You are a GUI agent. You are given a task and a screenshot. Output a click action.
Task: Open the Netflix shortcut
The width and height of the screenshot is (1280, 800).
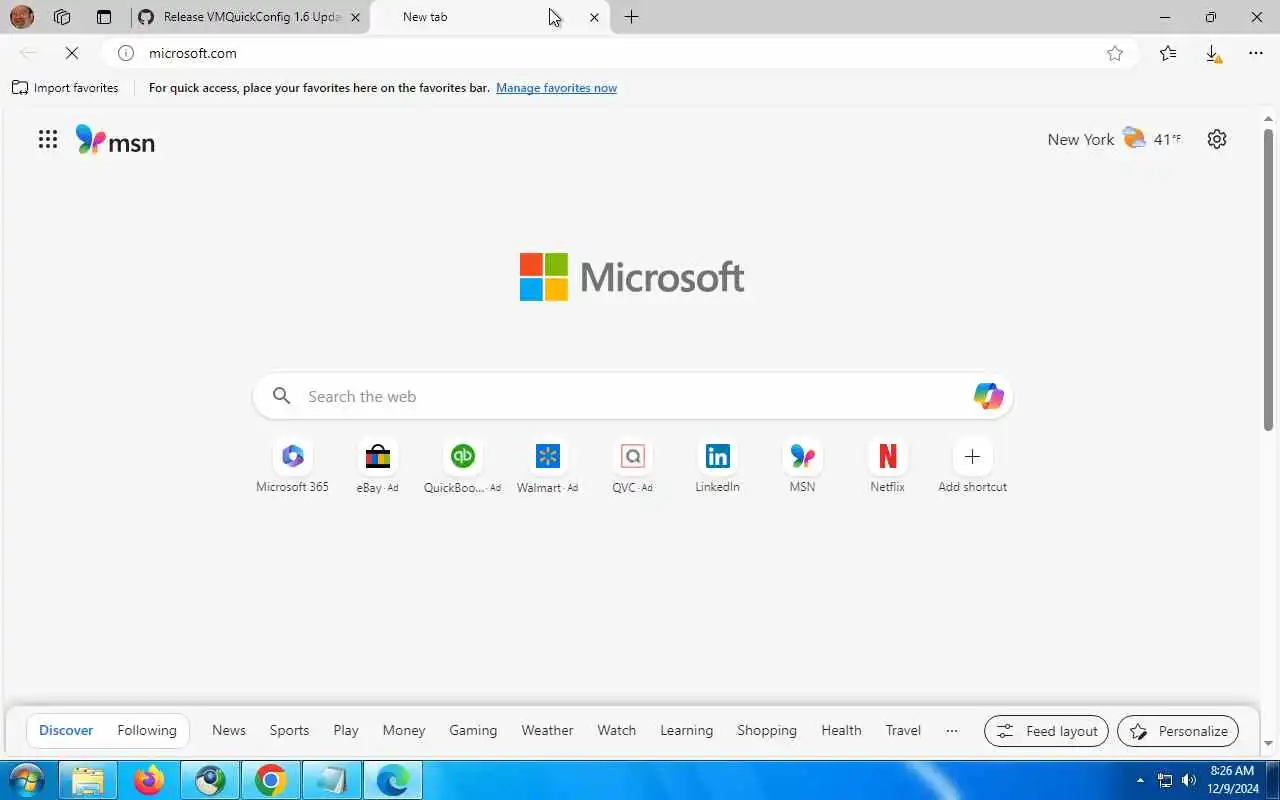click(887, 466)
